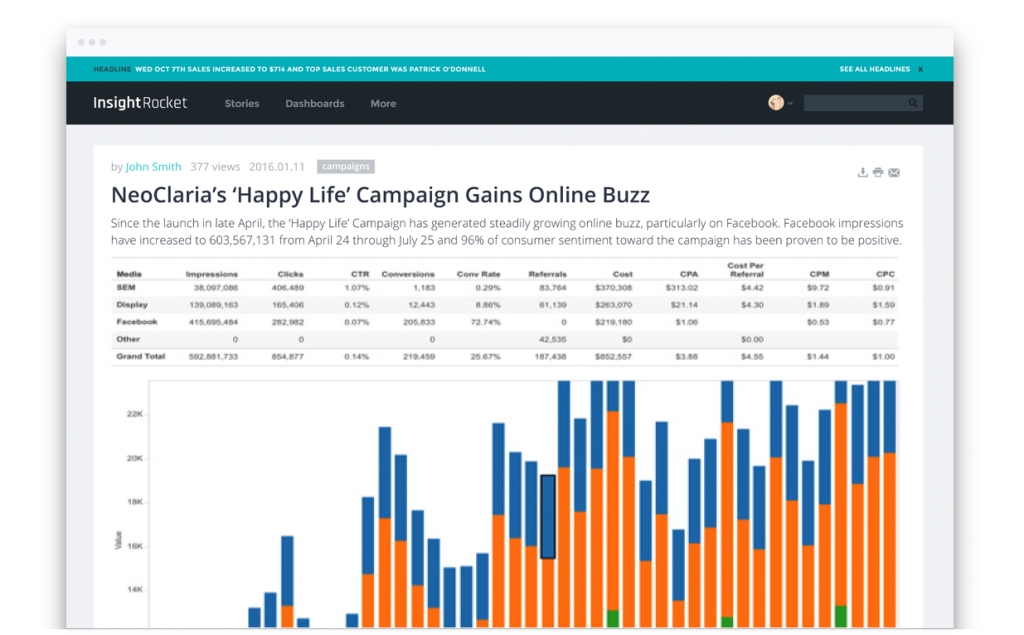Click the SEE ALL HEADLINES link

click(x=874, y=69)
